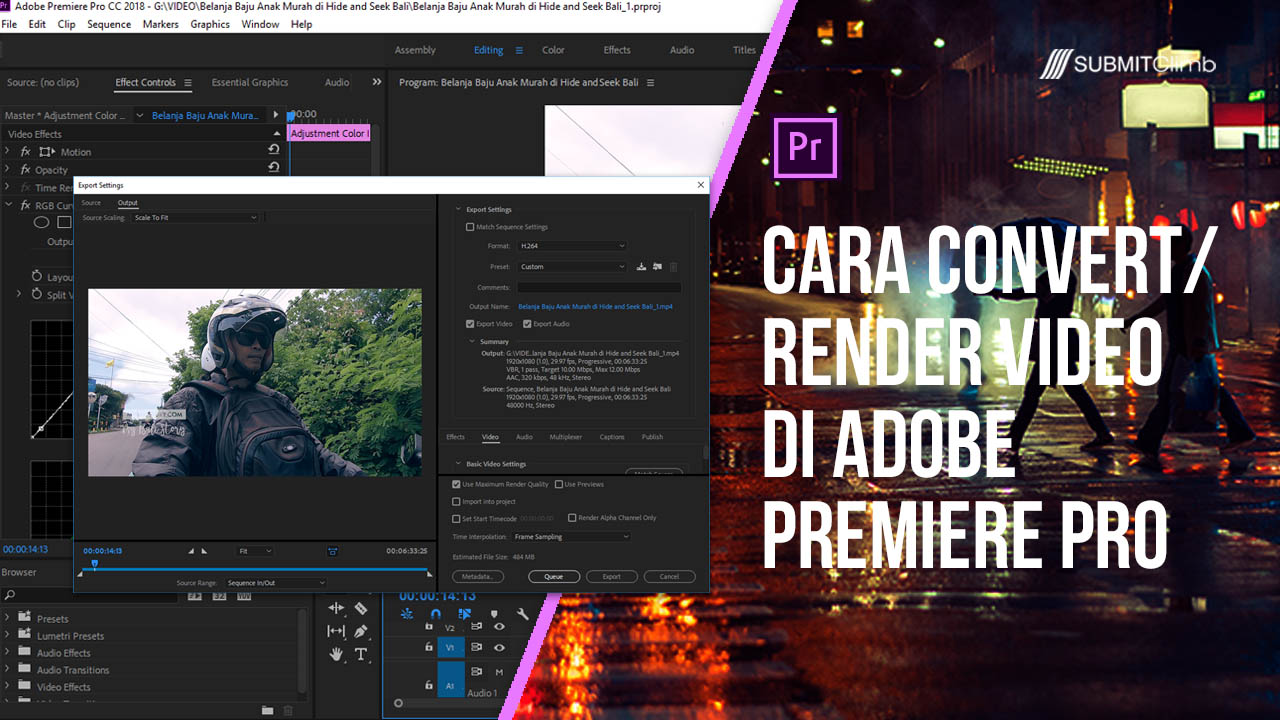
Task: Click the Queue button
Action: pos(553,576)
